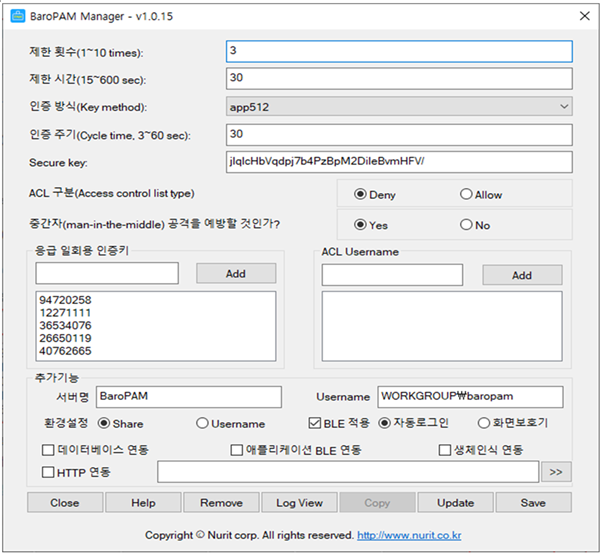Click the empty ACL Username list box

click(442, 326)
